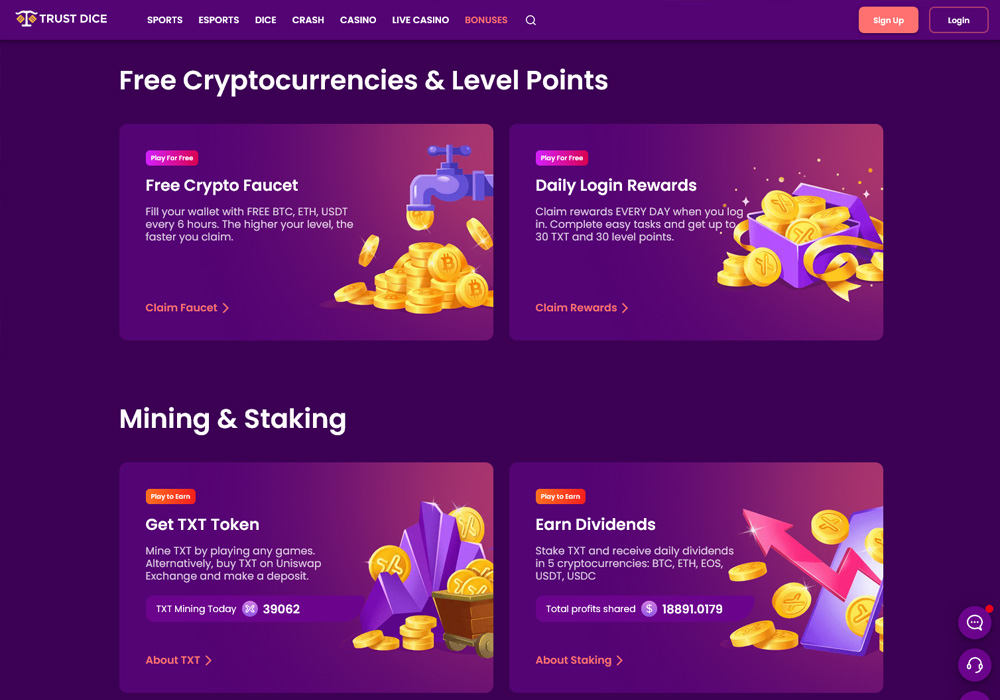Screen dimensions: 1000x700
Task: Open the live chat bubble icon
Action: click(x=974, y=622)
